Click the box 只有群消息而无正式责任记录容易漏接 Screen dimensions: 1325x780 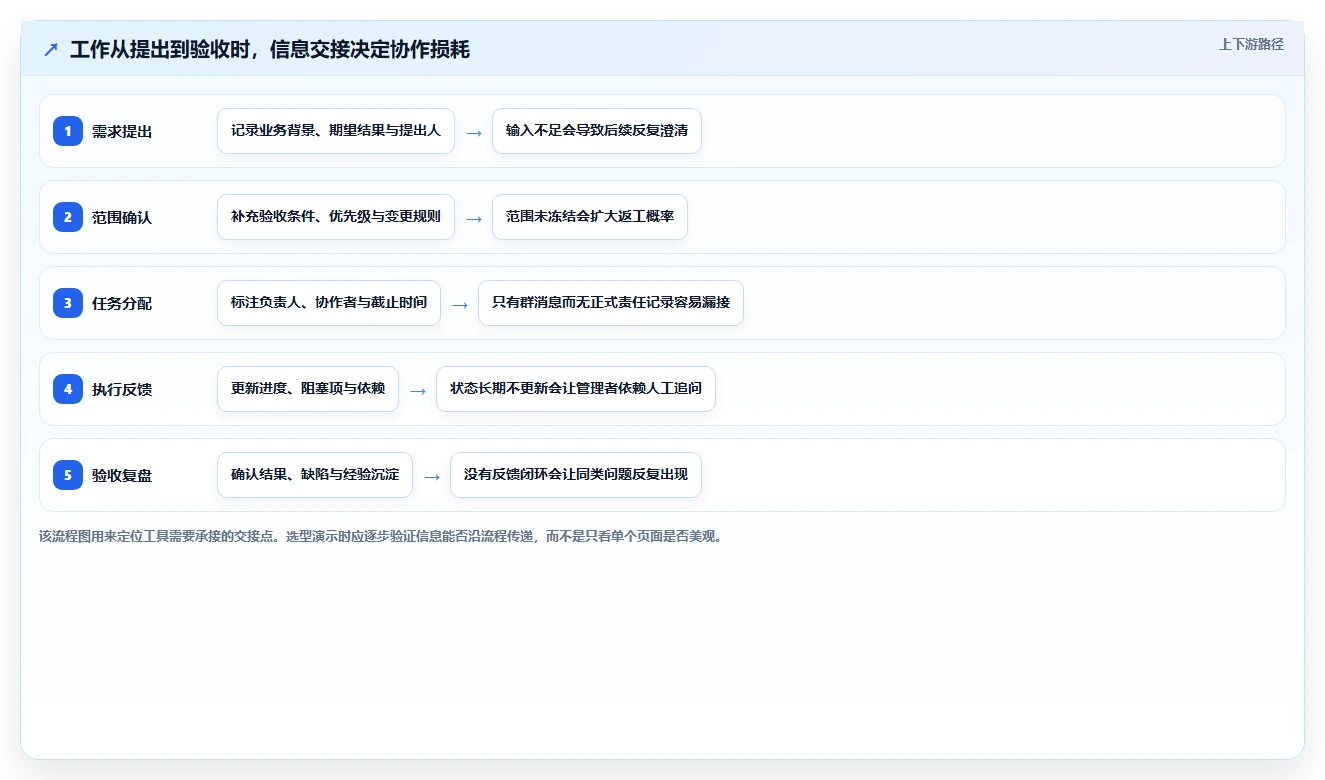point(611,303)
